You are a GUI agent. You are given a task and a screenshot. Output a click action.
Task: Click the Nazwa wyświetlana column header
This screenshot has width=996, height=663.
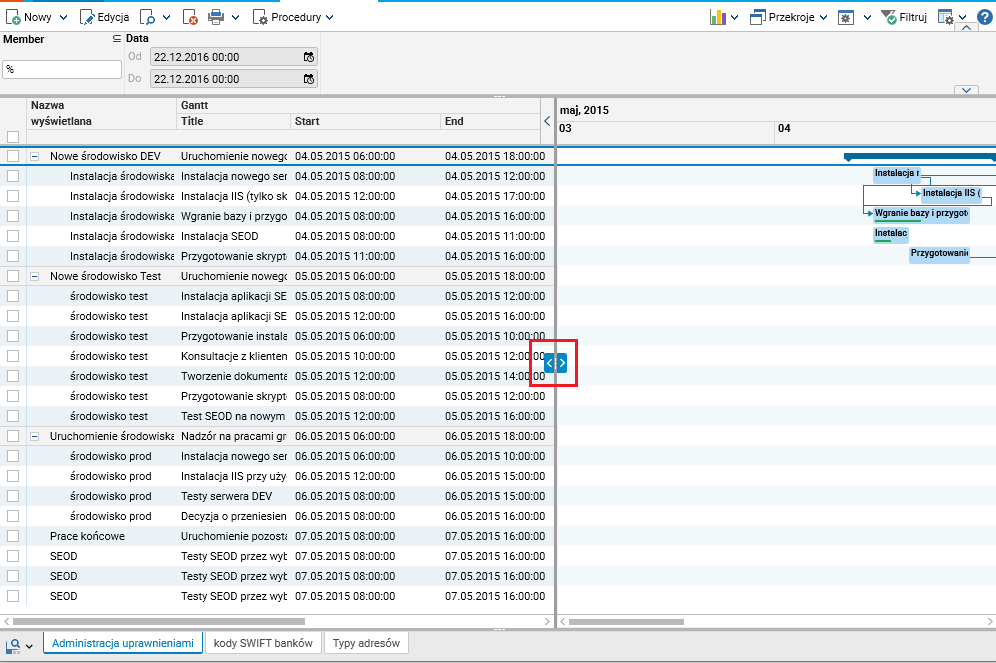point(101,113)
